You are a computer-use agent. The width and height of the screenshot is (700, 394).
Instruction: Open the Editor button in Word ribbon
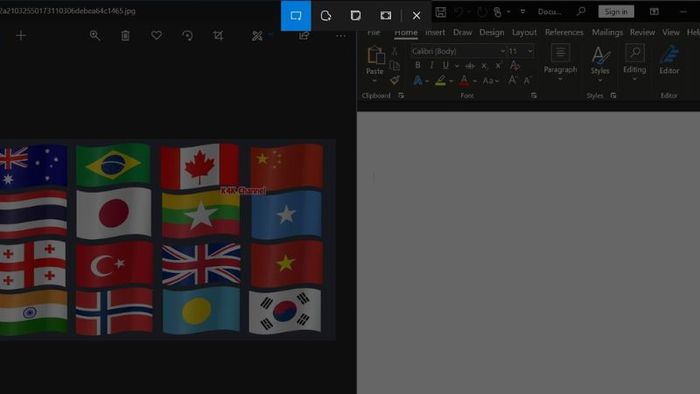tap(669, 60)
